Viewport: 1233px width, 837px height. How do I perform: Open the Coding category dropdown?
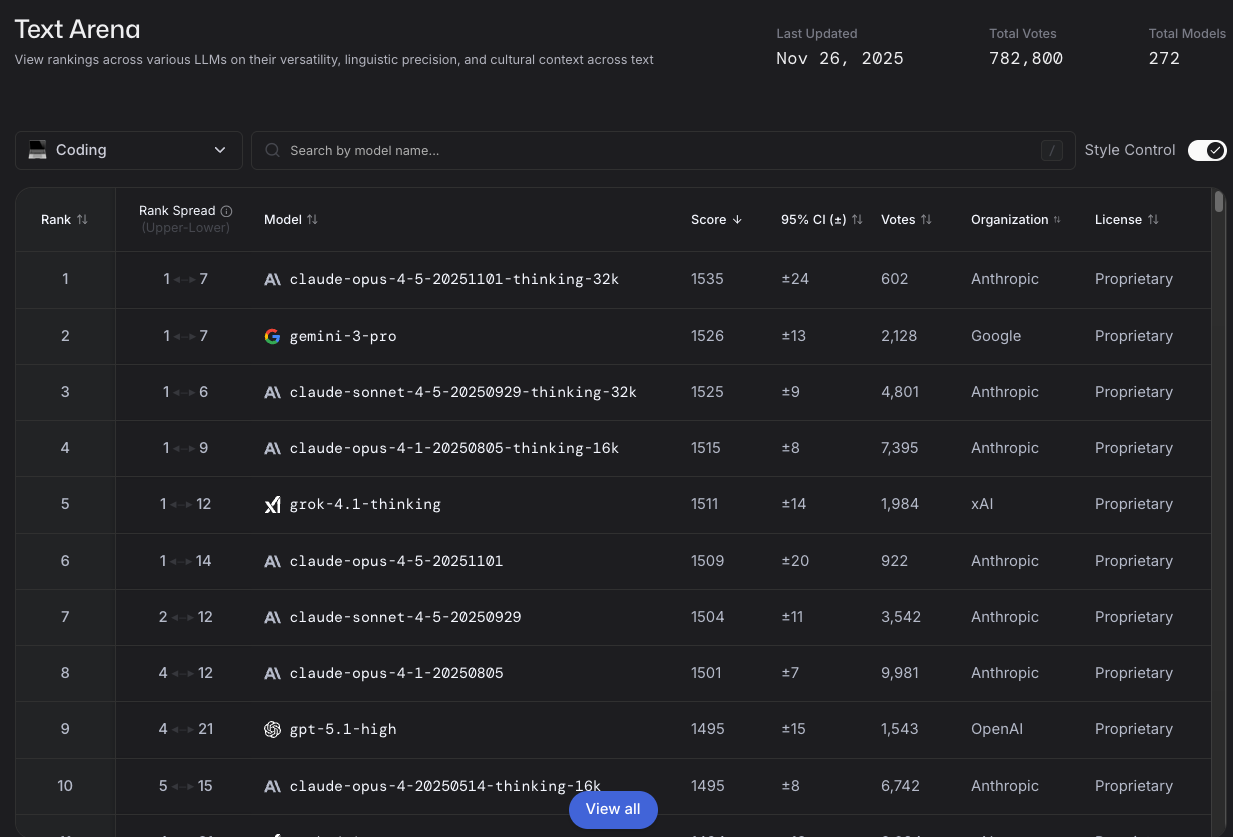[x=129, y=150]
